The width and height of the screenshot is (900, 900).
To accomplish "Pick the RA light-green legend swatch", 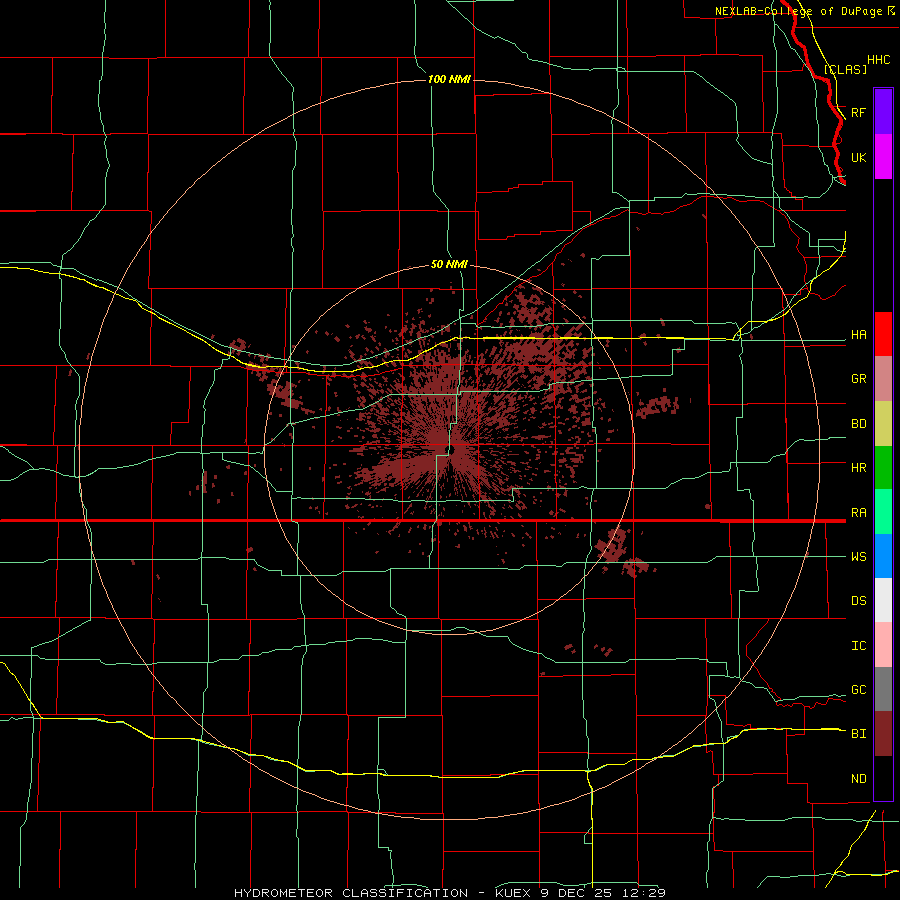I will [x=883, y=512].
